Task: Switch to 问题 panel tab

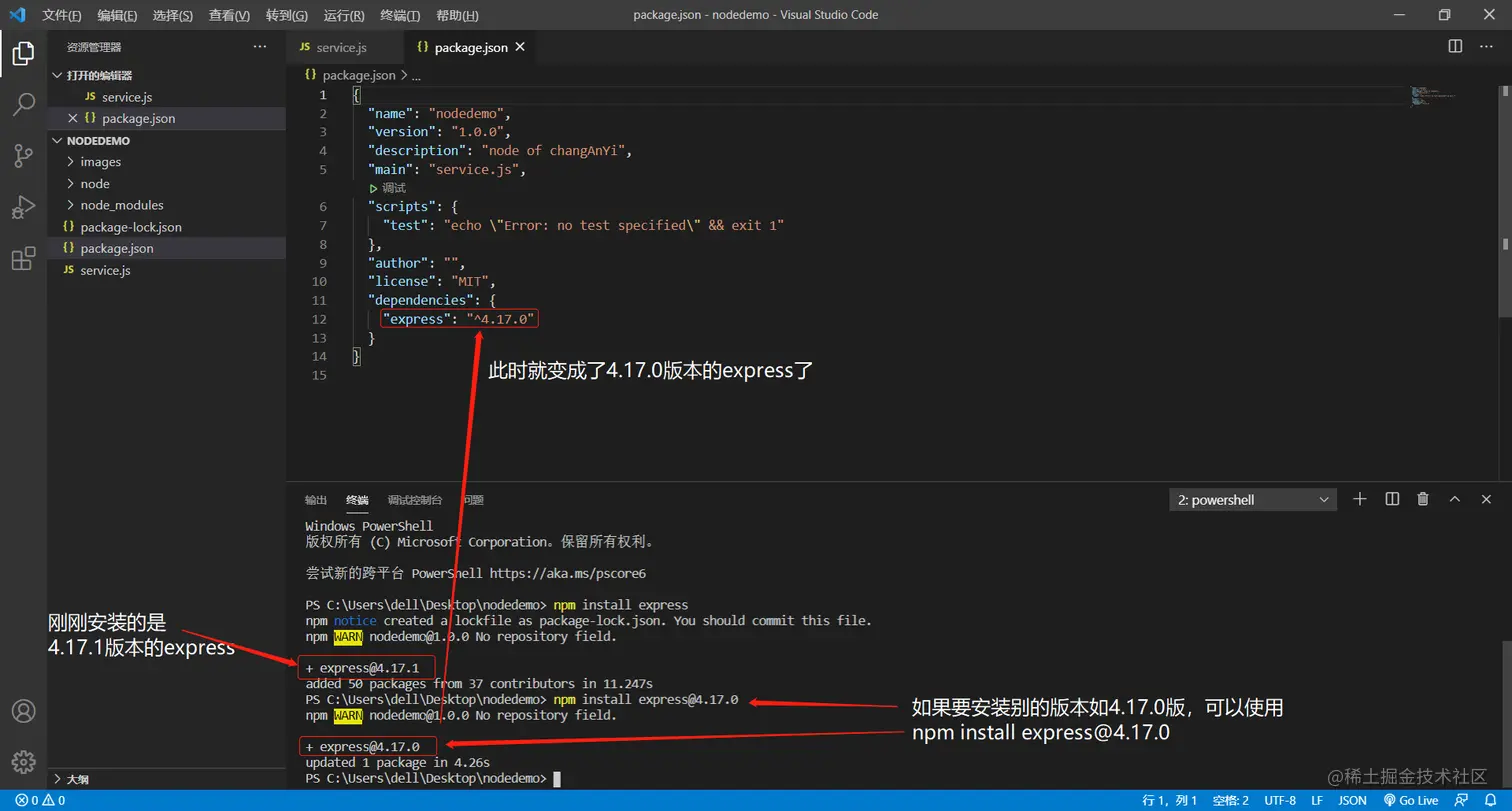Action: point(473,499)
